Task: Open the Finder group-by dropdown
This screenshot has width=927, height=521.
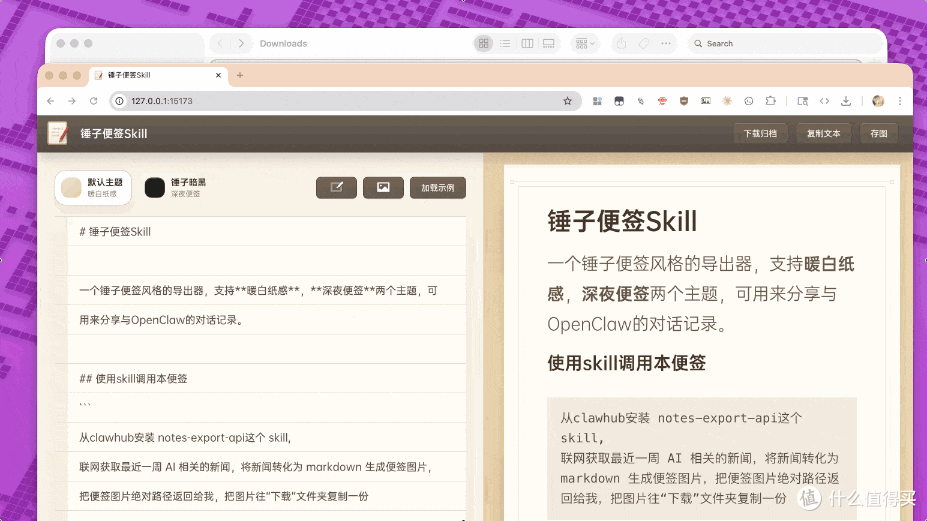Action: pos(585,43)
